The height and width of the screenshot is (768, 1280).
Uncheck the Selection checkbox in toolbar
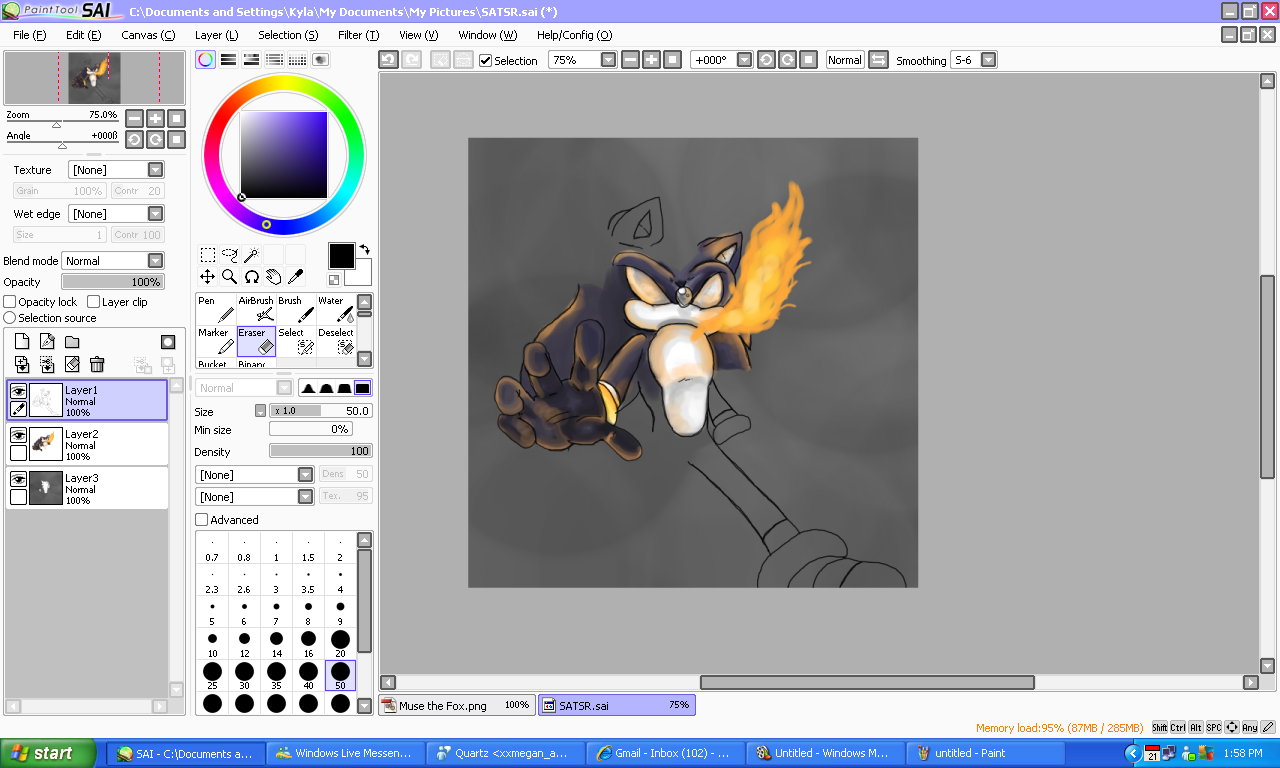point(486,61)
